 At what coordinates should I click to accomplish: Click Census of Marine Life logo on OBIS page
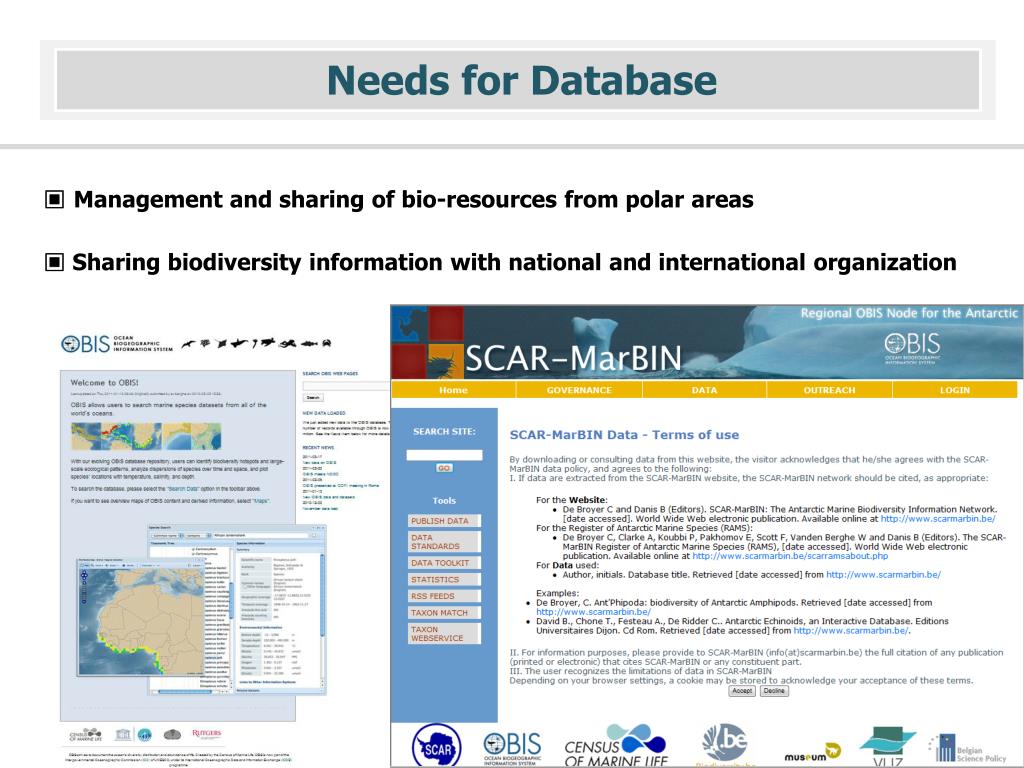86,734
